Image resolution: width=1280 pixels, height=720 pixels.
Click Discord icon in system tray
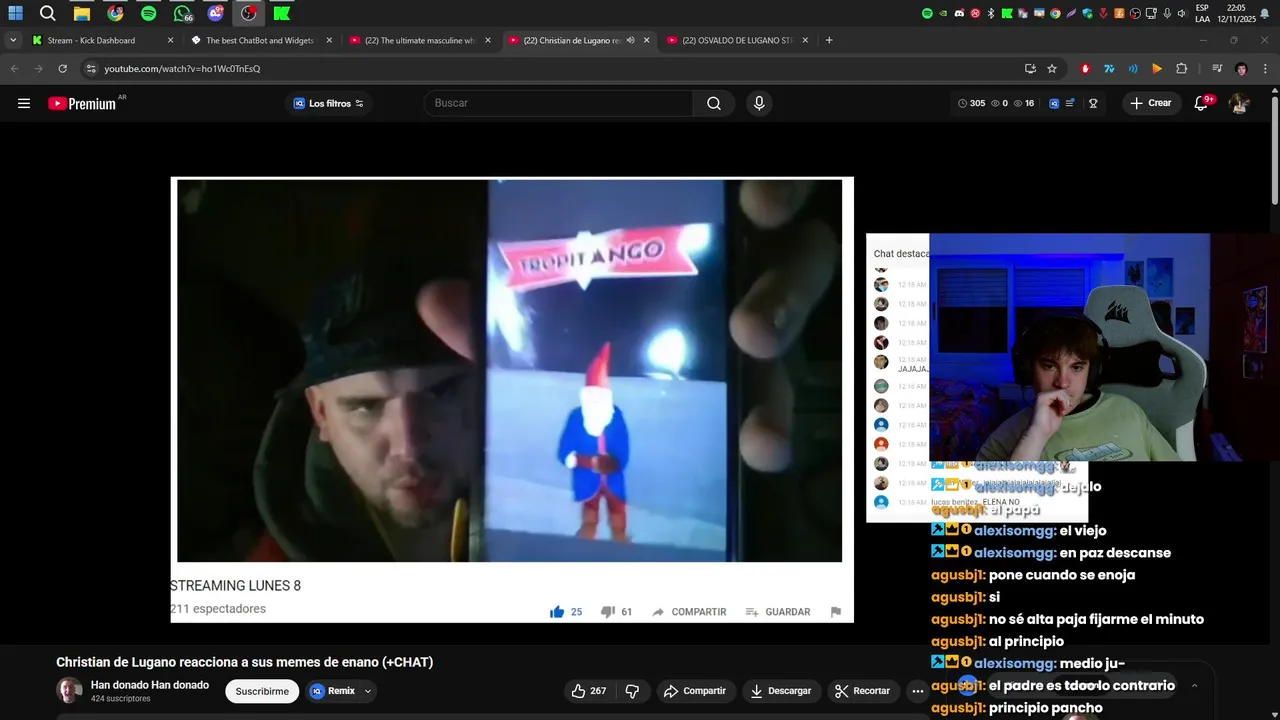coord(960,13)
